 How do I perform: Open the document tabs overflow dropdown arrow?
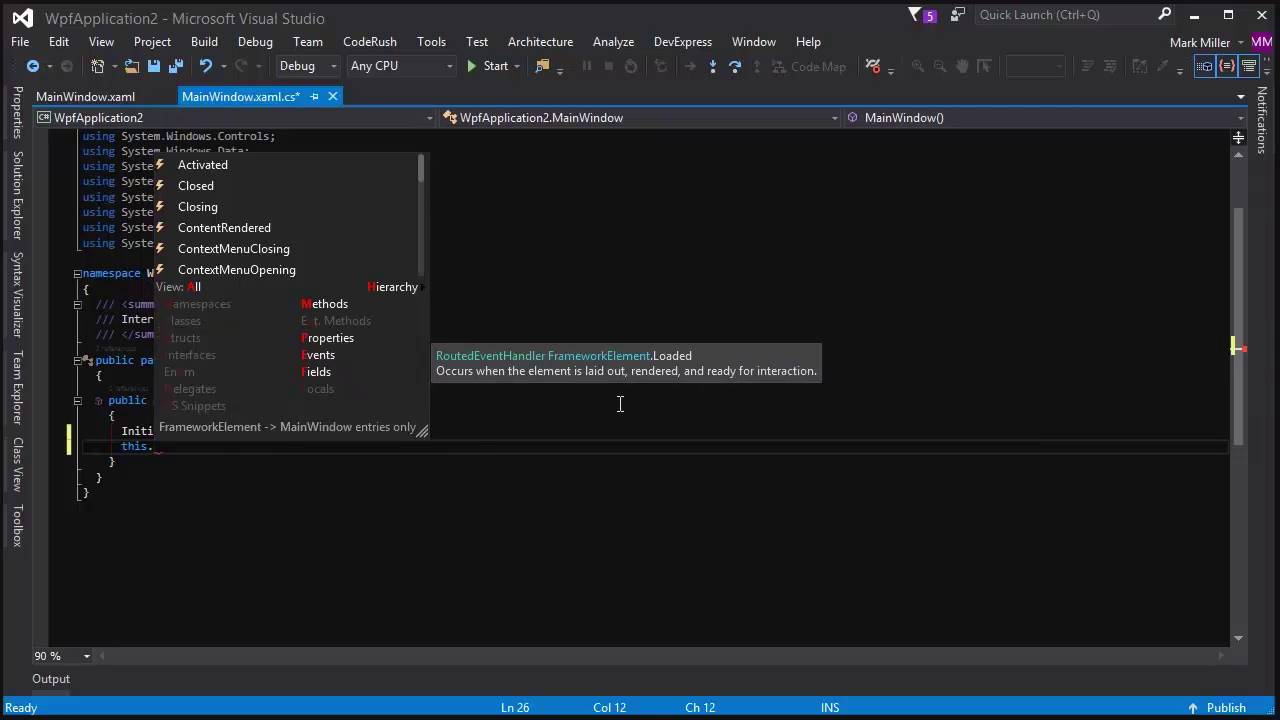pos(1240,97)
